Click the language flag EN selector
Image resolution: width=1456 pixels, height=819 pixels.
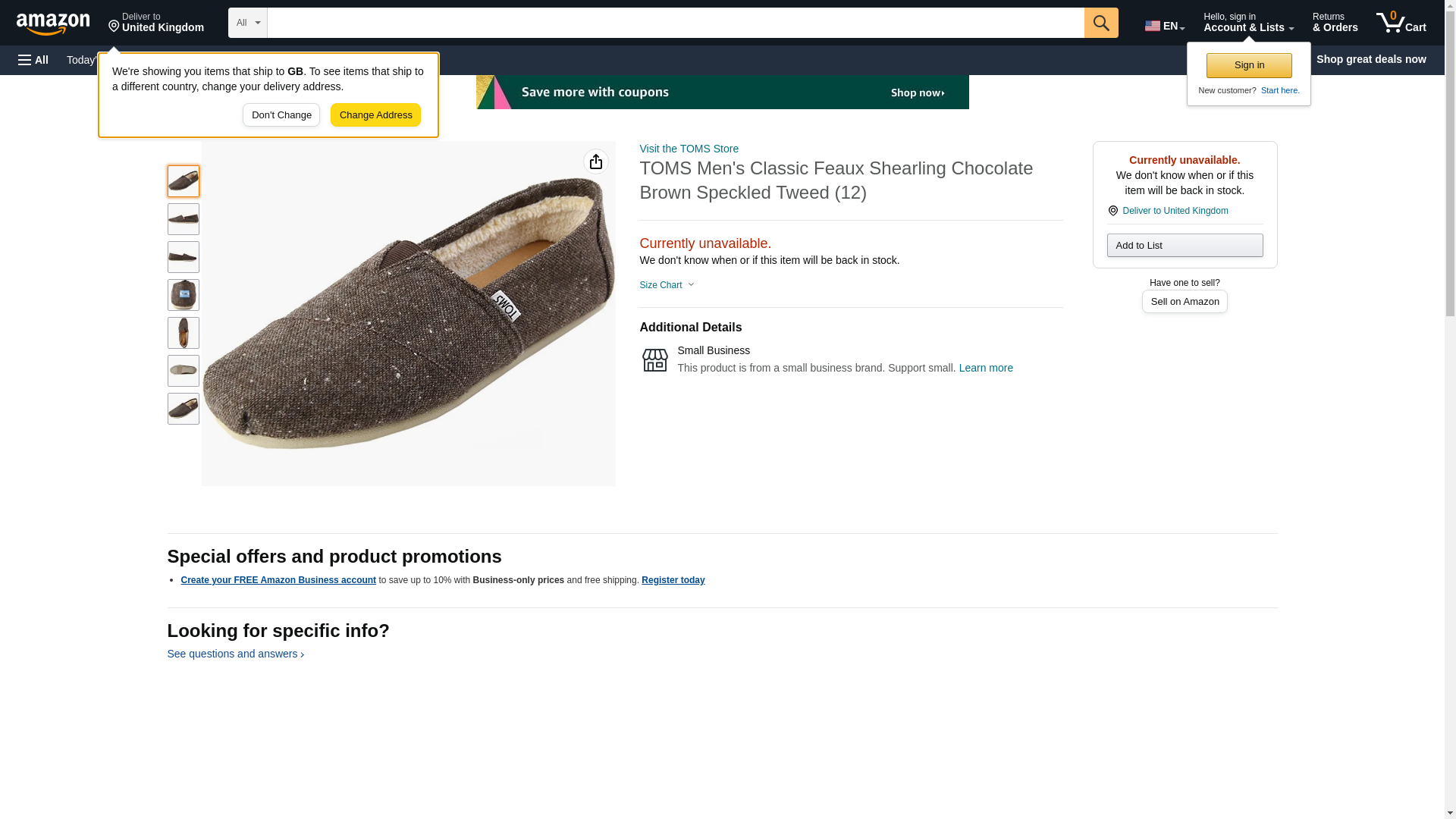point(1164,26)
